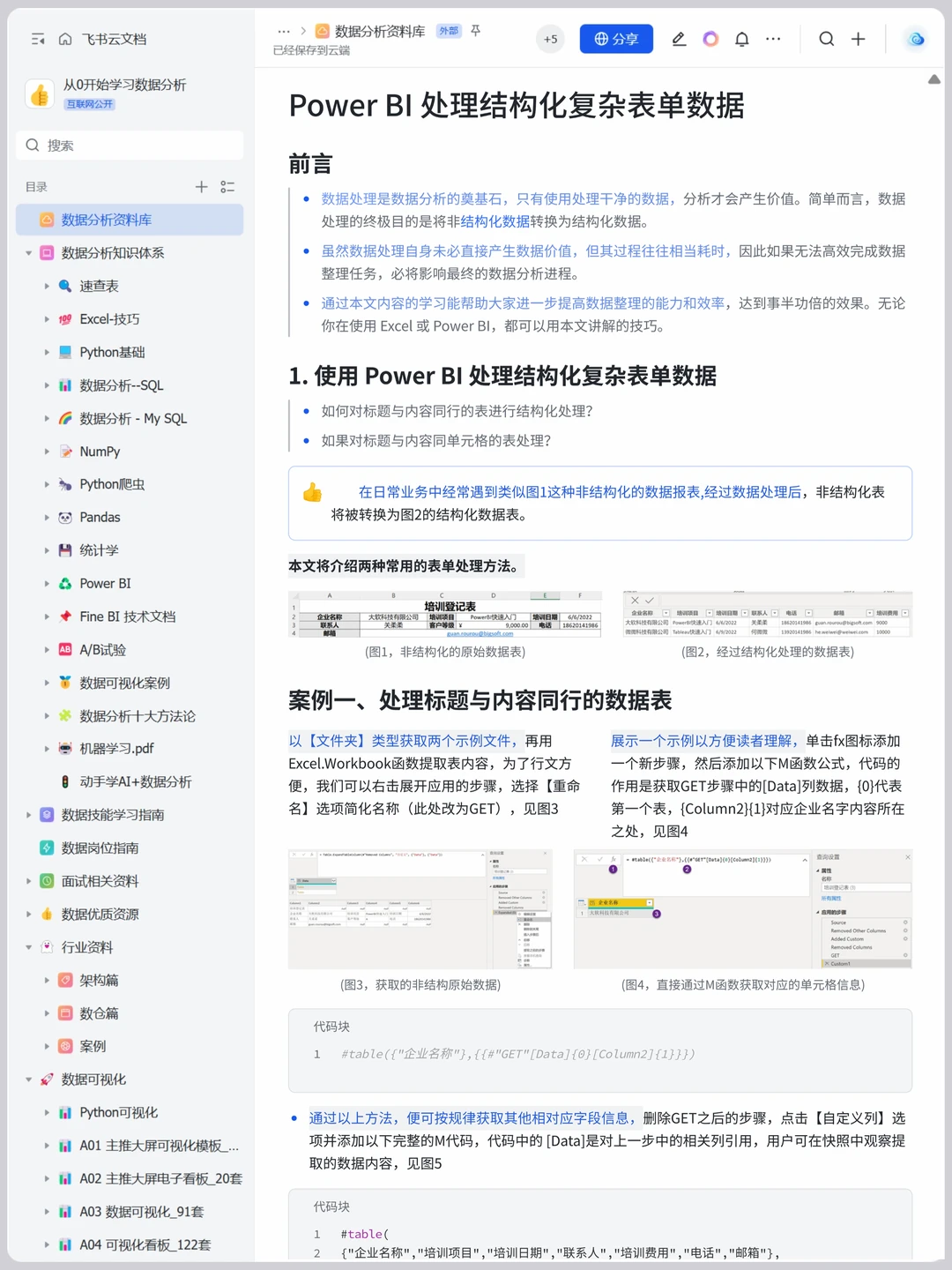952x1270 pixels.
Task: Add a page with the plus icon beside 目录
Action: click(201, 186)
